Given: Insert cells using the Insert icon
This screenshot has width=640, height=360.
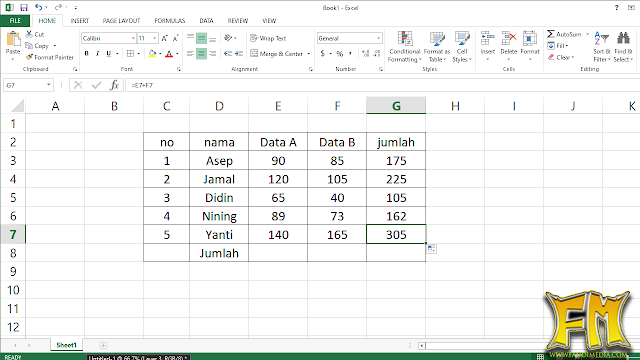Looking at the screenshot, I should point(487,39).
